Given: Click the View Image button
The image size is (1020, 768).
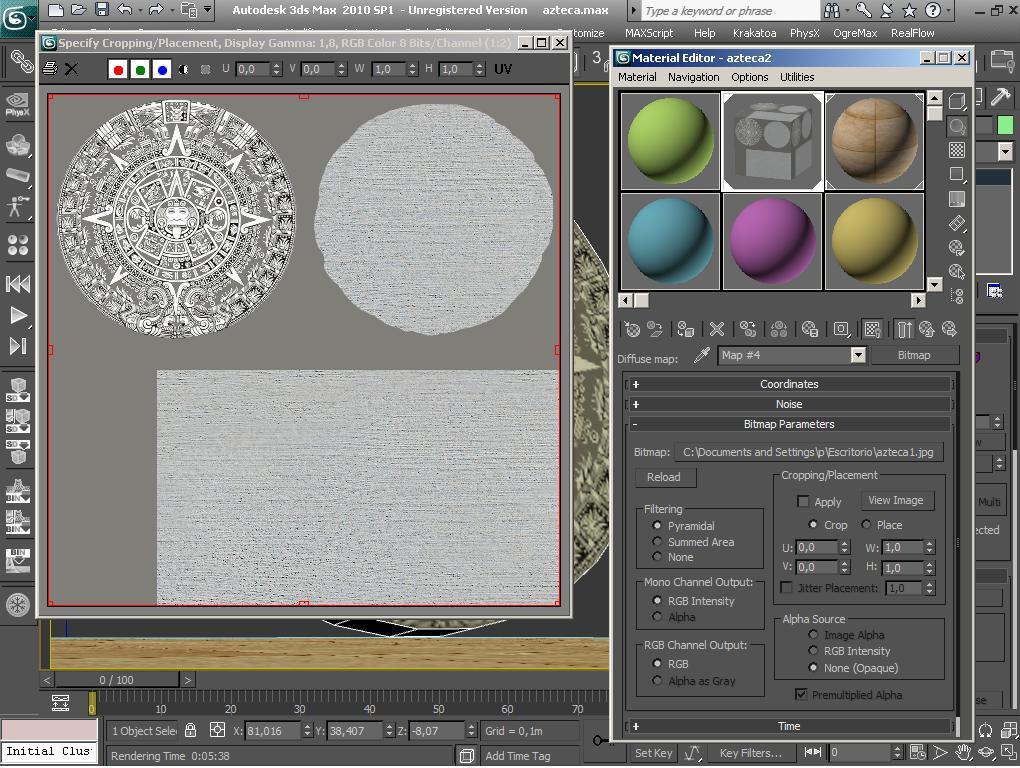Looking at the screenshot, I should 896,500.
